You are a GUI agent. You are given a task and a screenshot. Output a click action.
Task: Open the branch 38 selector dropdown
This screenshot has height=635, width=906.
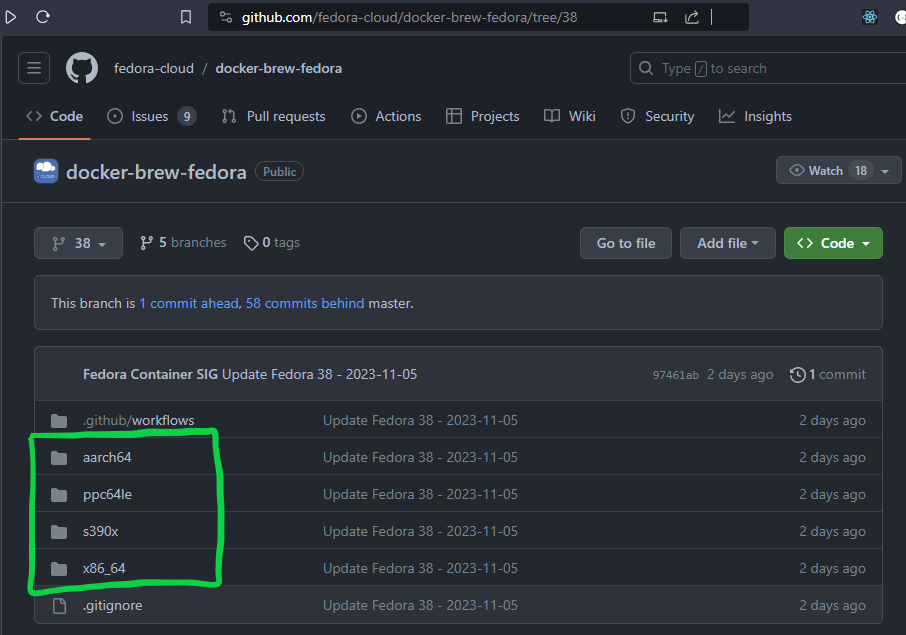pos(78,243)
